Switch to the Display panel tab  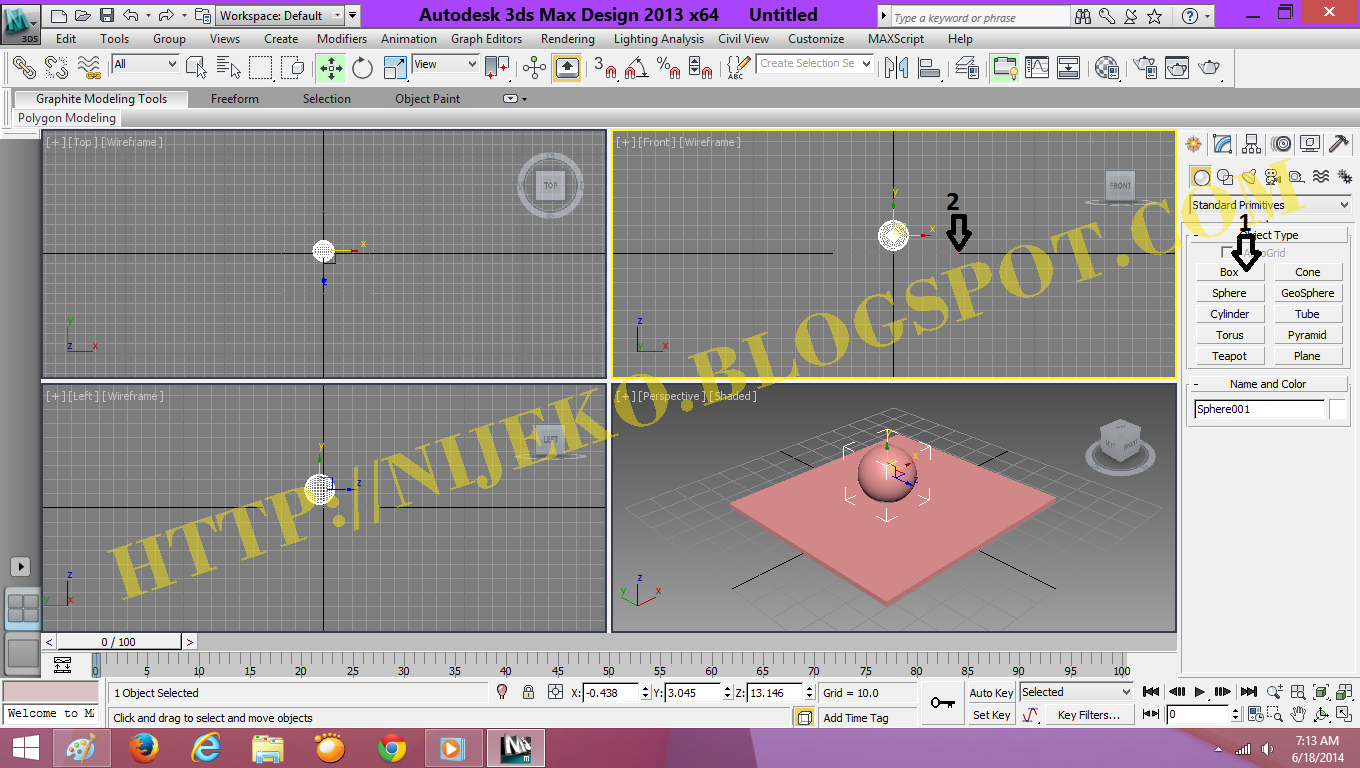click(1310, 144)
